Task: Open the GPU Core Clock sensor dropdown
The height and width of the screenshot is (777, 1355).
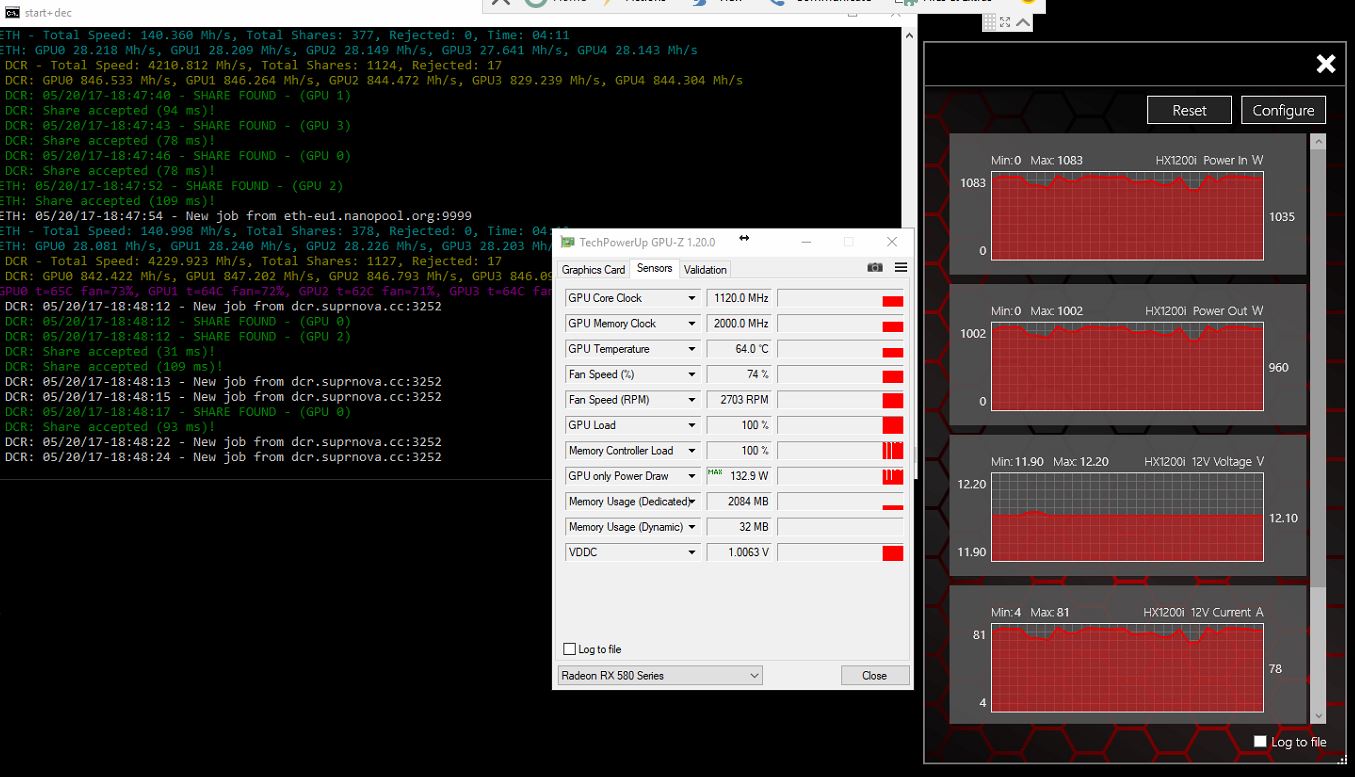Action: (691, 298)
